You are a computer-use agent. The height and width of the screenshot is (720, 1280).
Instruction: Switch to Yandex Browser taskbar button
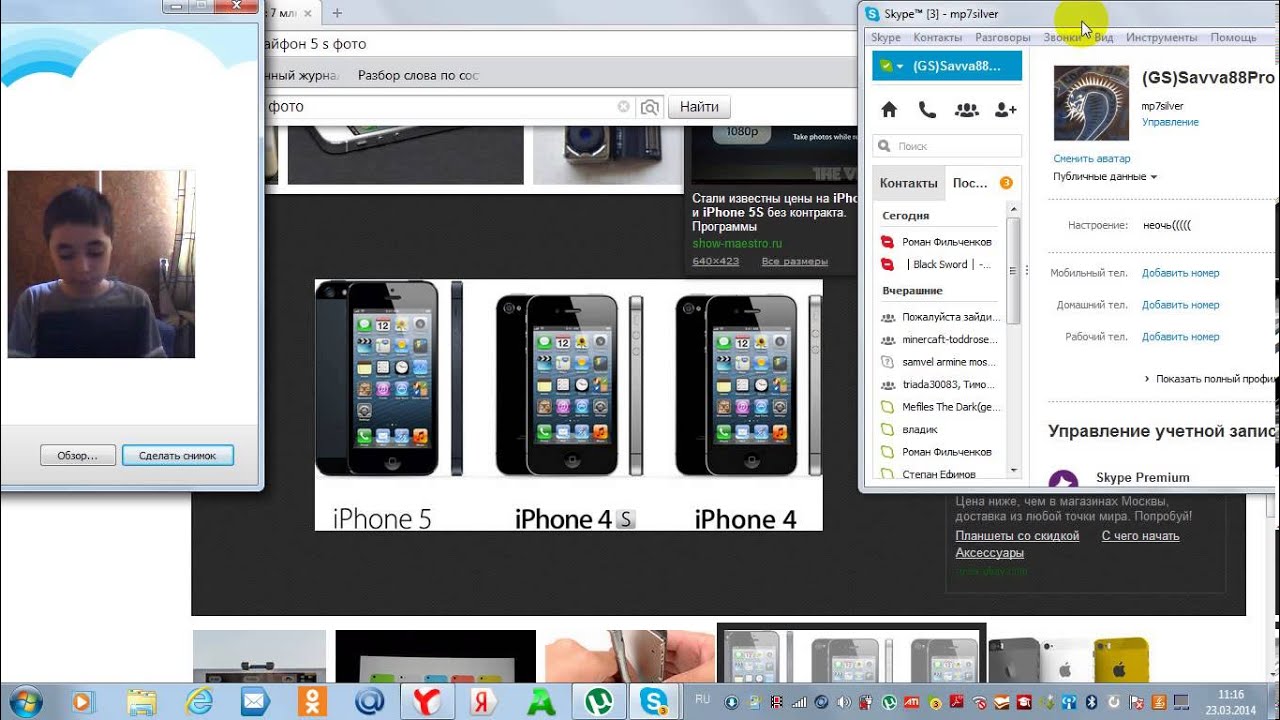(x=427, y=702)
